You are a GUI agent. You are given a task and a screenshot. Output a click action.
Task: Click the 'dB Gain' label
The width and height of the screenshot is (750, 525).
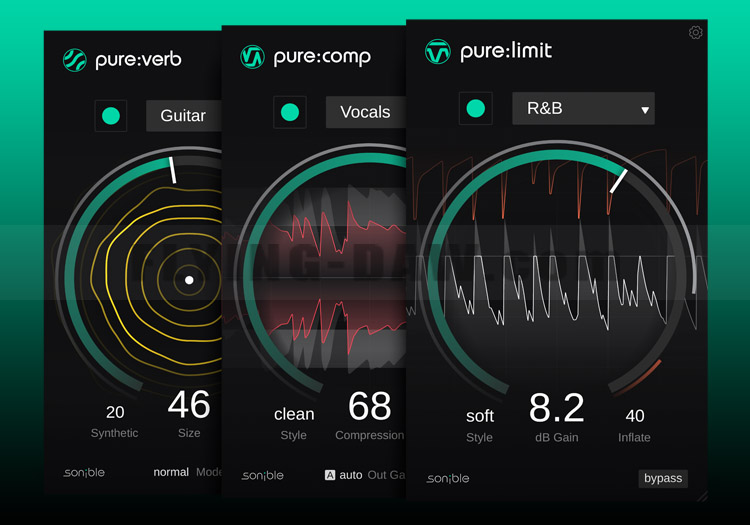(x=557, y=438)
